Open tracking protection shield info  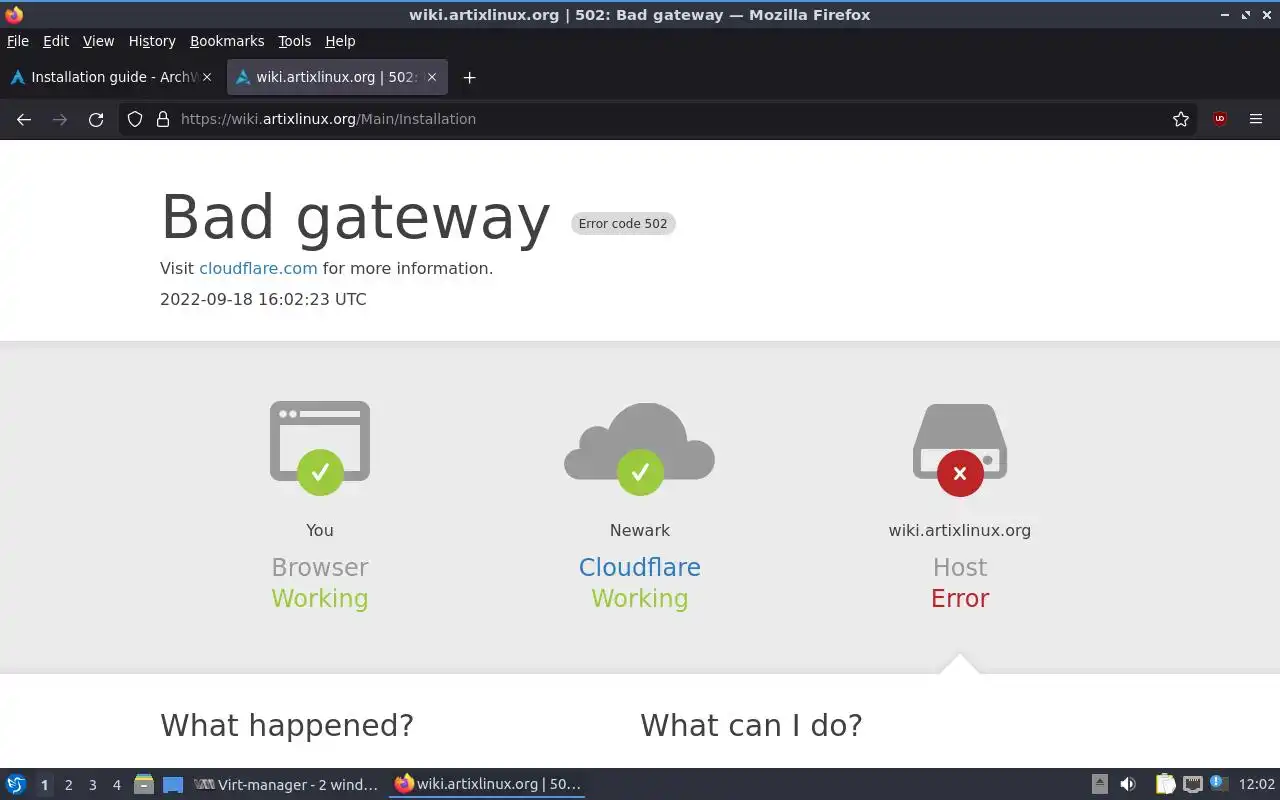tap(135, 119)
